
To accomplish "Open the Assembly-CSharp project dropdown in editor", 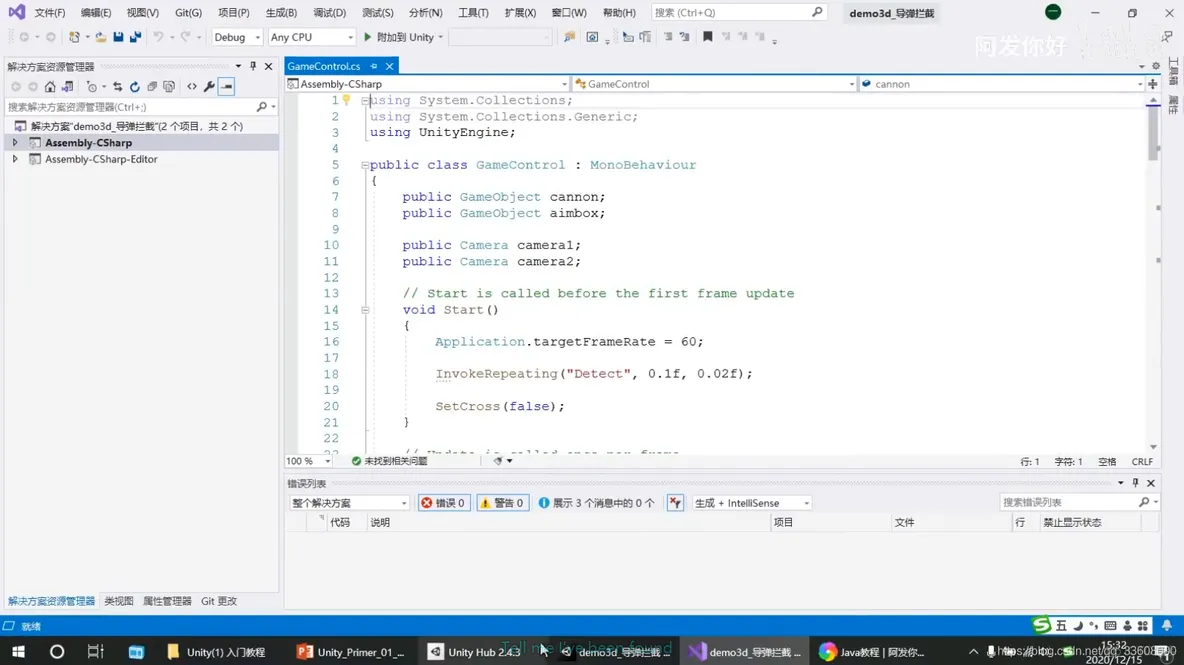I will tap(427, 84).
